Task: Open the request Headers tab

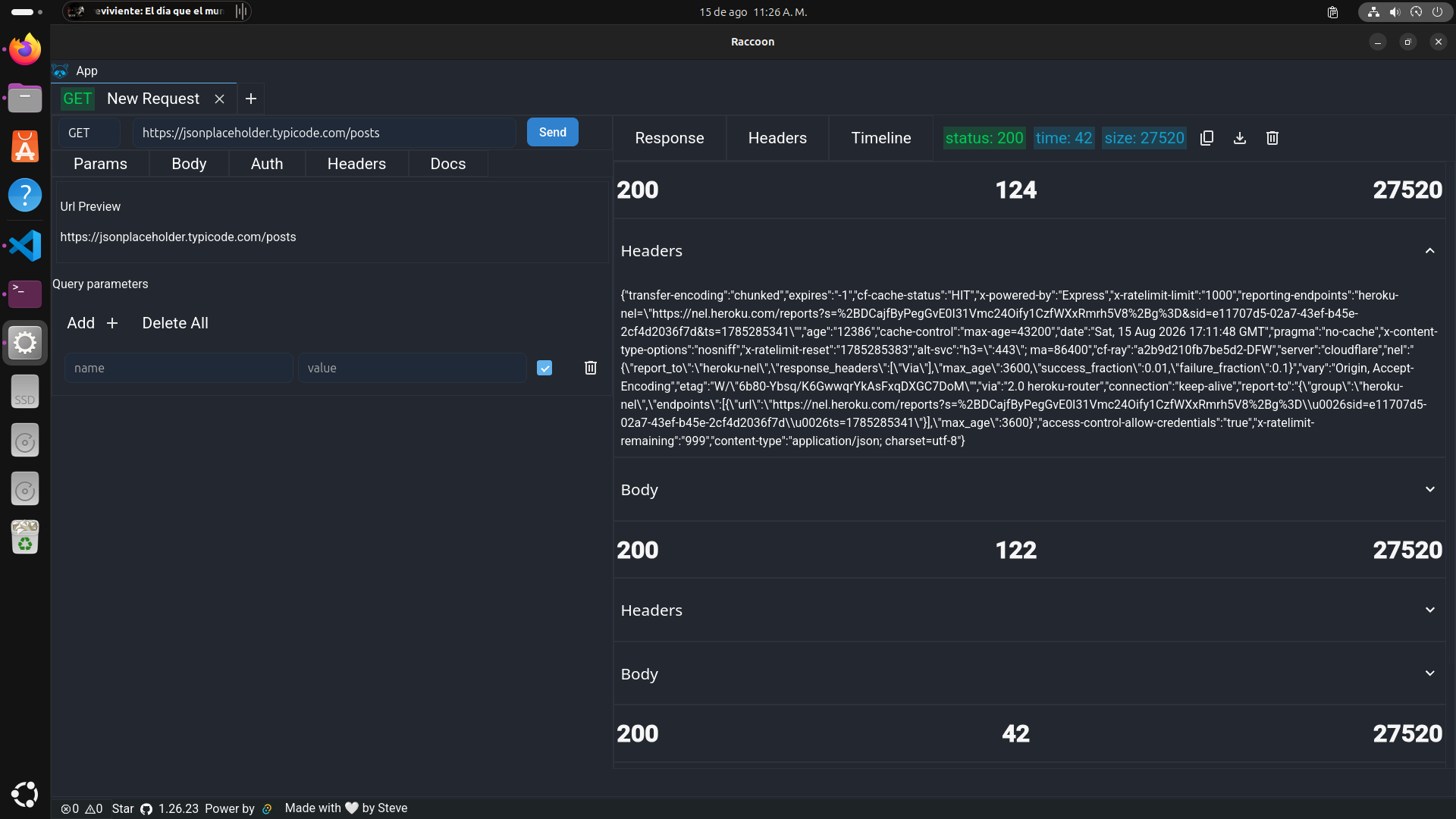Action: [x=356, y=164]
